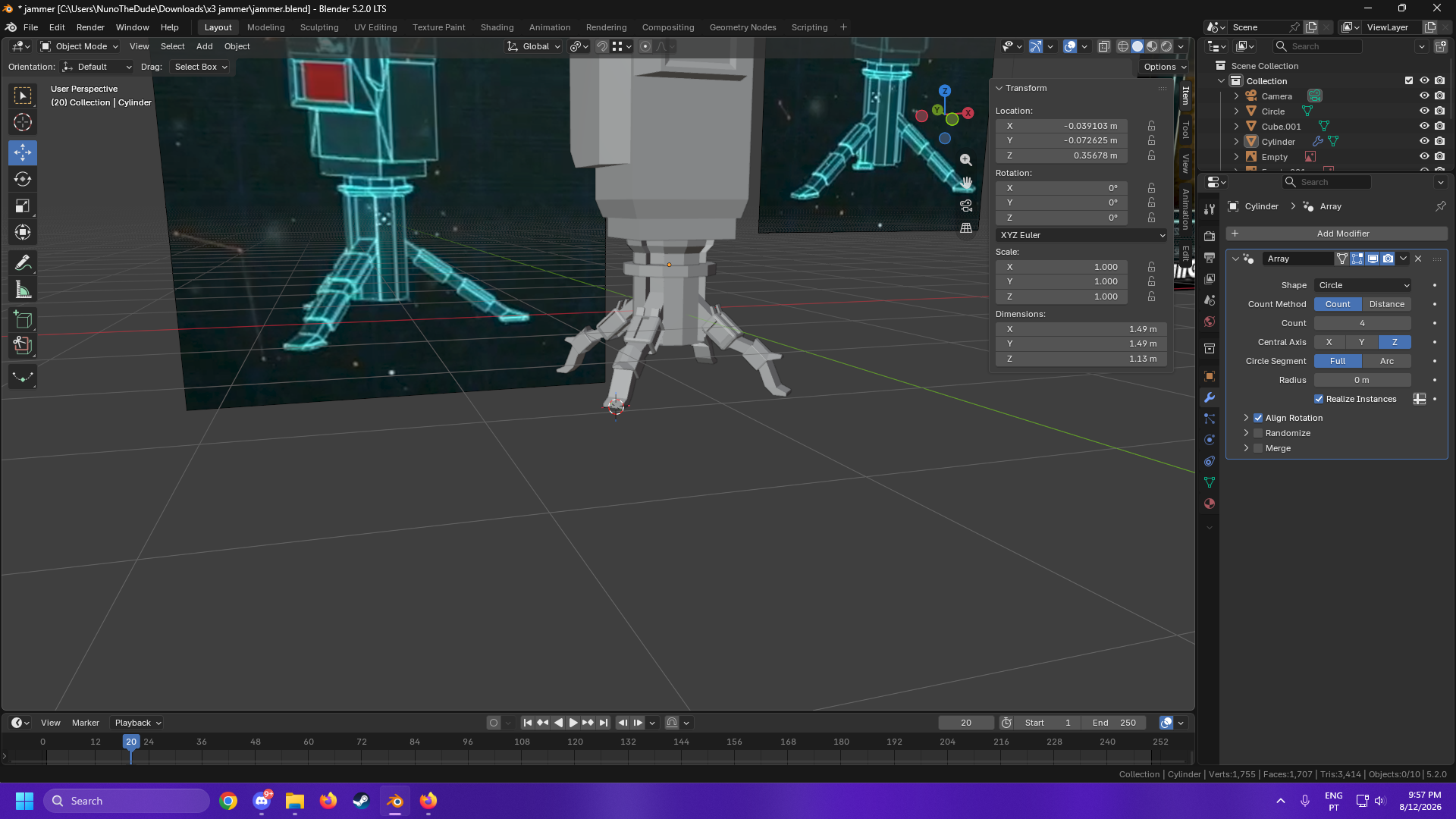The height and width of the screenshot is (819, 1456).
Task: Select rendered viewport shading mode
Action: point(1166,46)
